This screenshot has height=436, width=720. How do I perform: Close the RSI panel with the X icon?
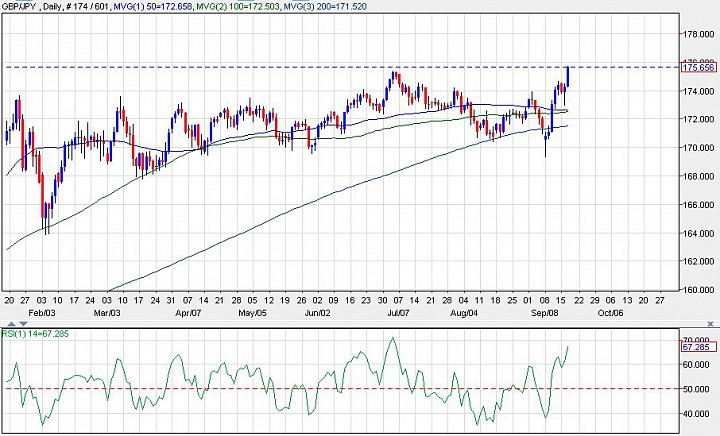pos(711,324)
